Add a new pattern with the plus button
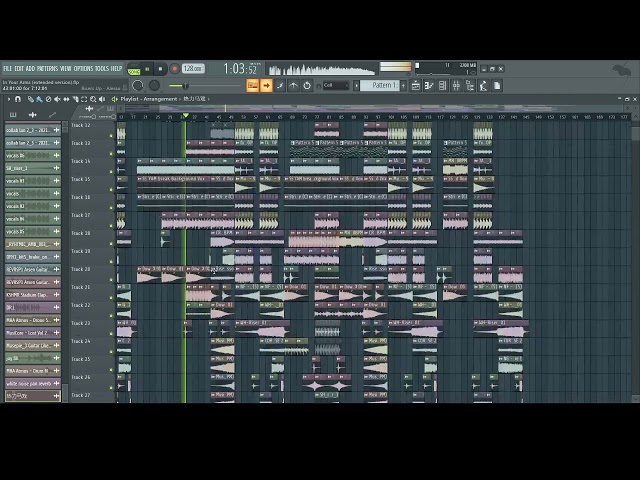The width and height of the screenshot is (640, 480). (x=404, y=86)
